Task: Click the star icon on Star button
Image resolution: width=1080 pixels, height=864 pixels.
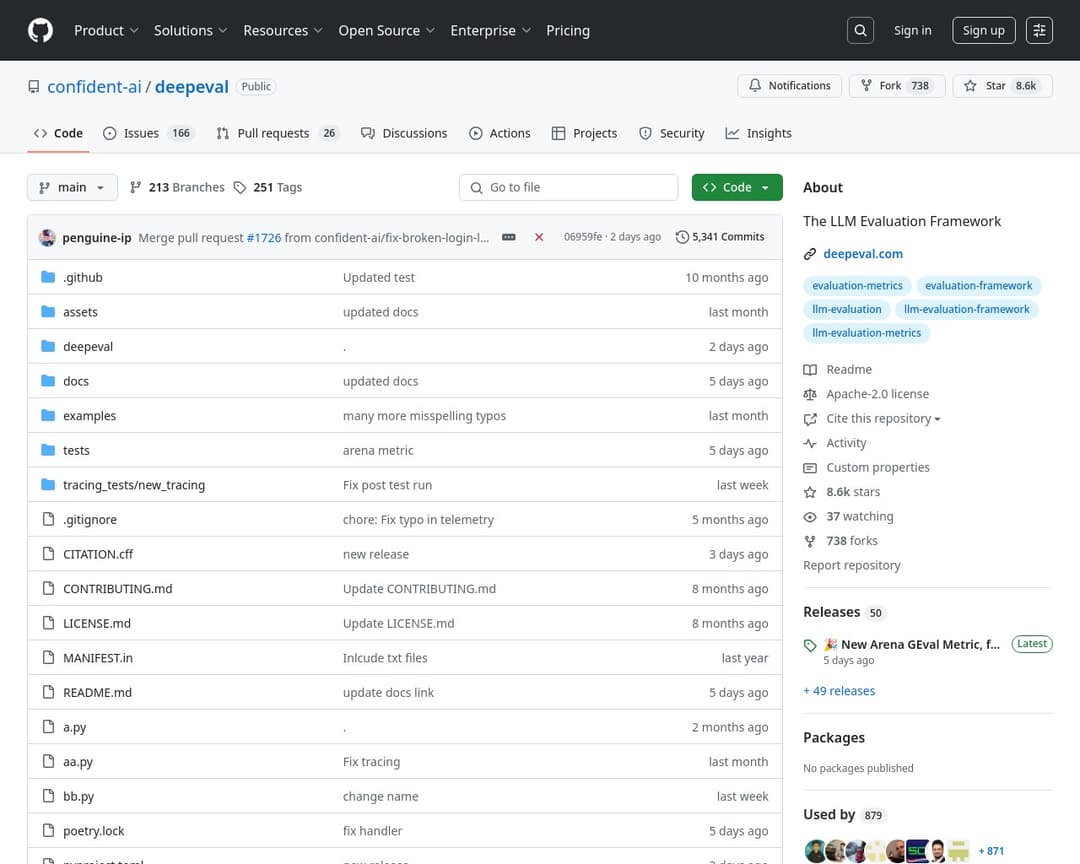Action: 970,85
